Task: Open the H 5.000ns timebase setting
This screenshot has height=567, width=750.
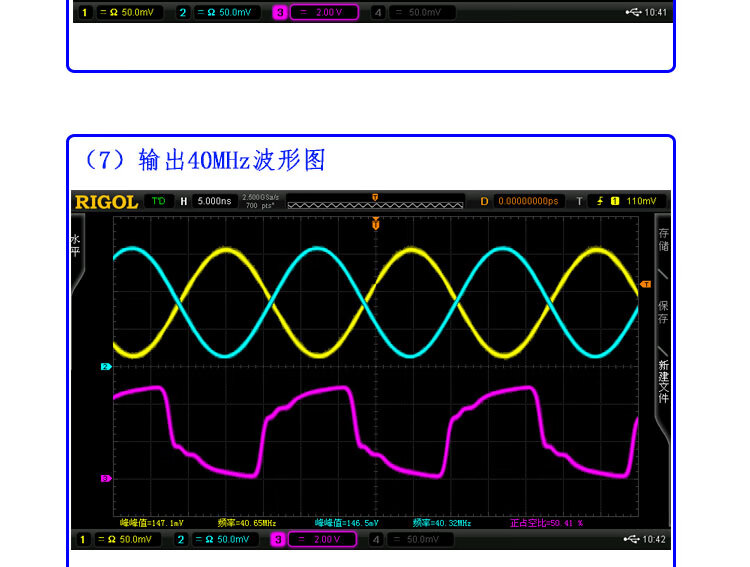Action: click(206, 201)
